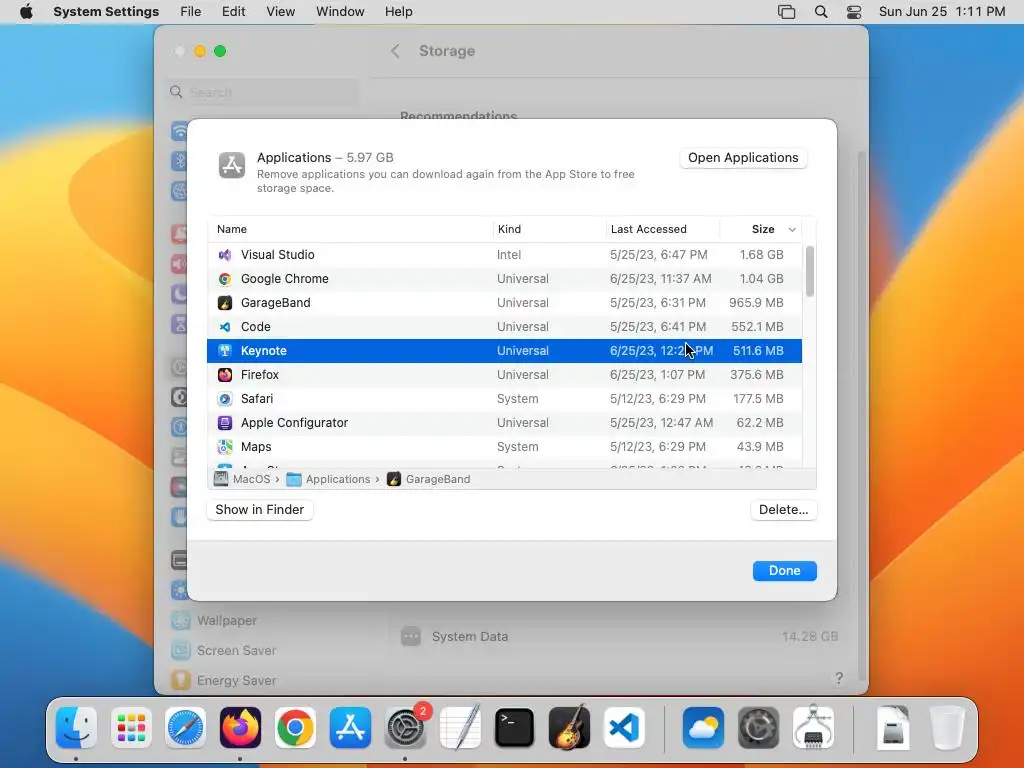Select the Apple Configurator row
The image size is (1024, 768).
pyautogui.click(x=504, y=423)
